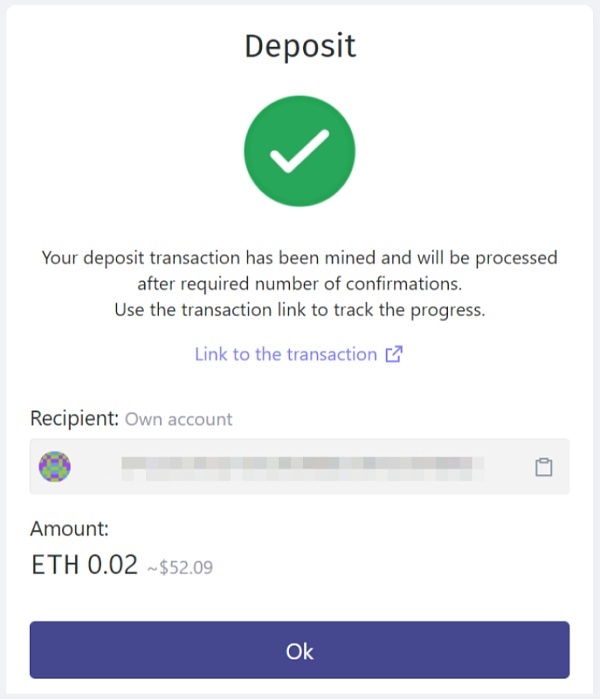Click the line starting with Your deposit transaction
The width and height of the screenshot is (600, 700).
tap(300, 258)
